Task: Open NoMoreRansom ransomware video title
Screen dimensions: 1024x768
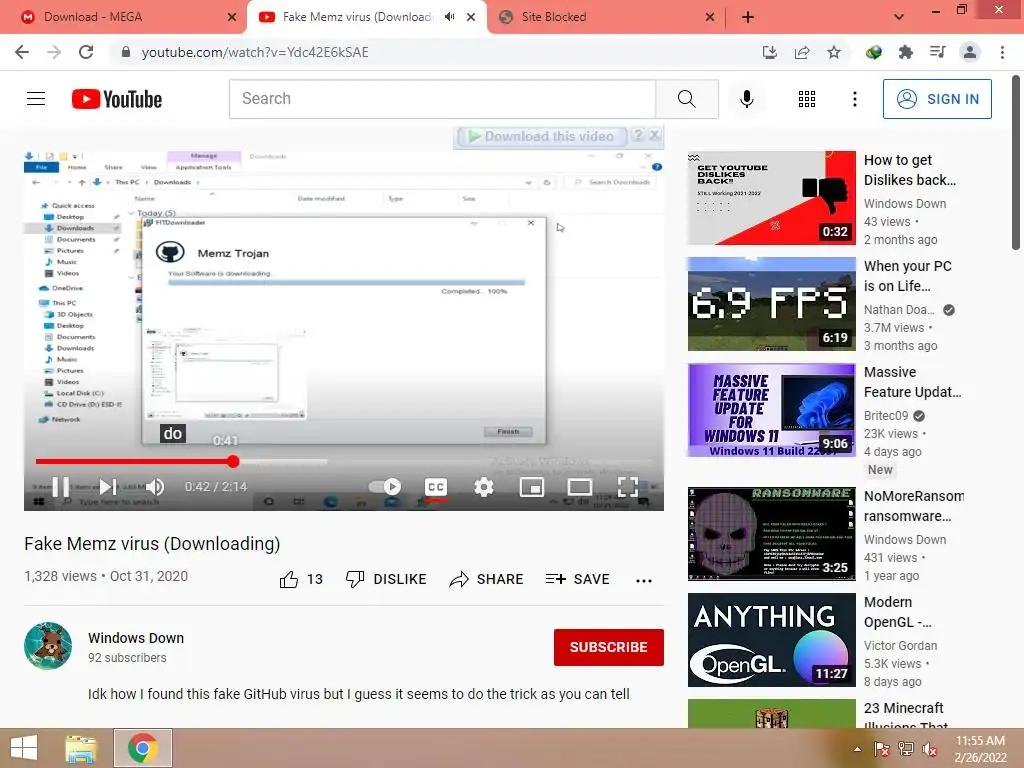Action: pyautogui.click(x=914, y=506)
